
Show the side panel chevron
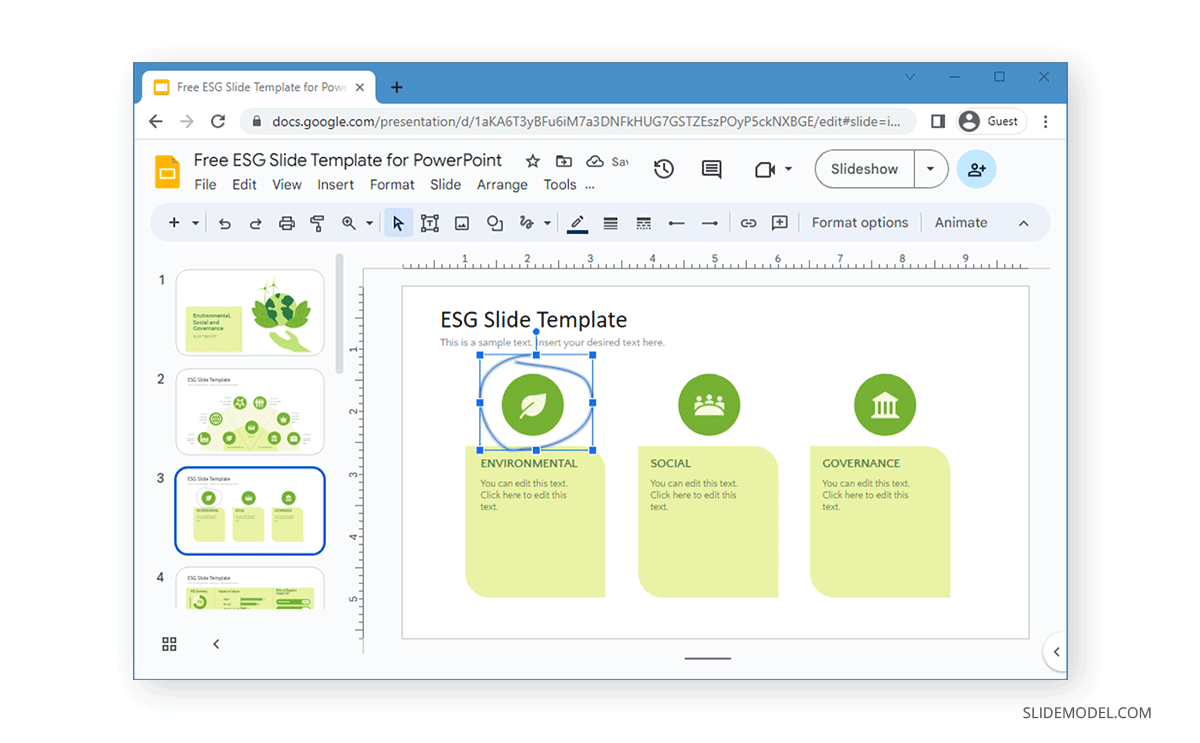[1057, 652]
